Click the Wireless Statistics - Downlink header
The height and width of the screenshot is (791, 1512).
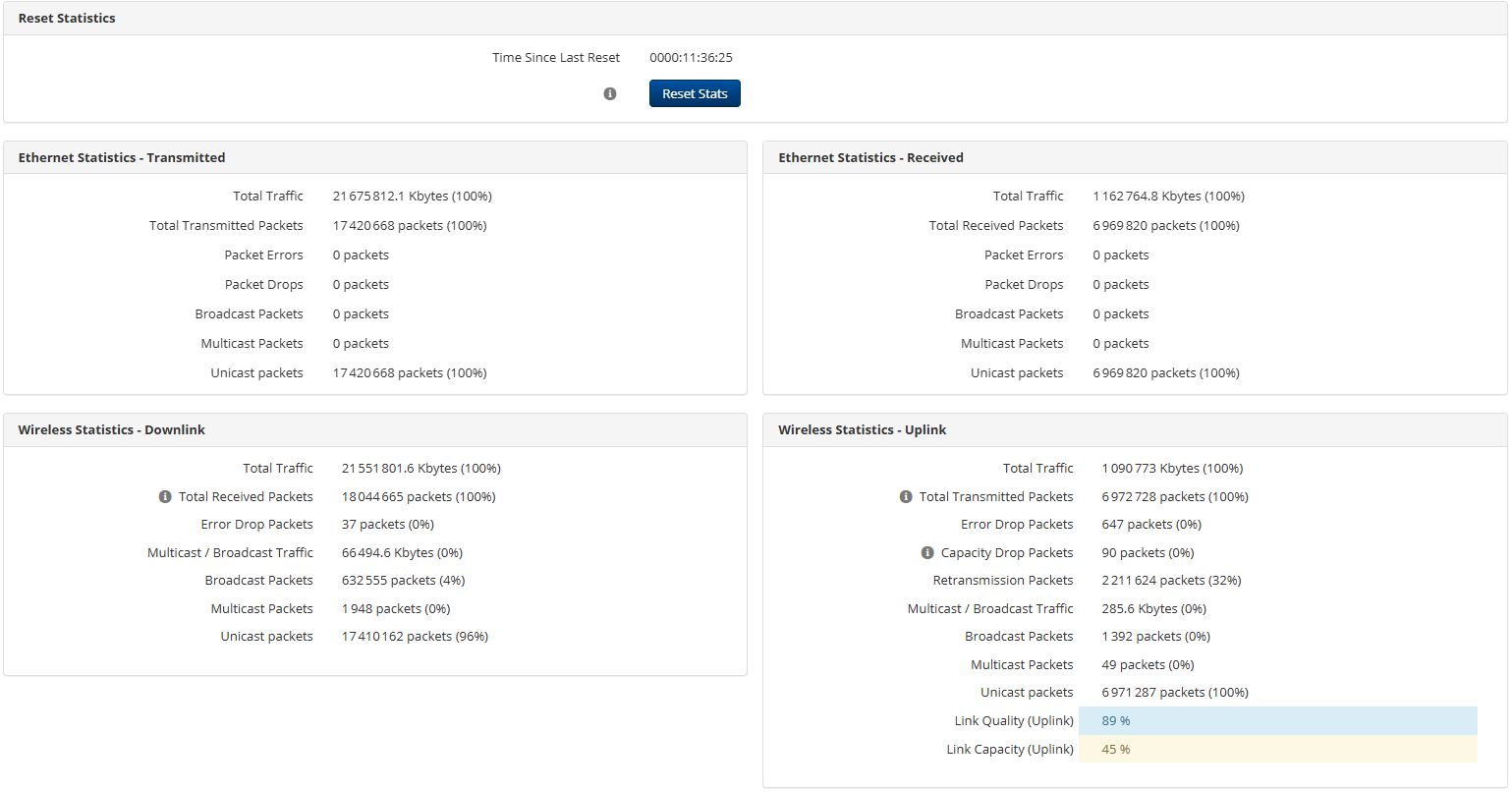pos(111,429)
